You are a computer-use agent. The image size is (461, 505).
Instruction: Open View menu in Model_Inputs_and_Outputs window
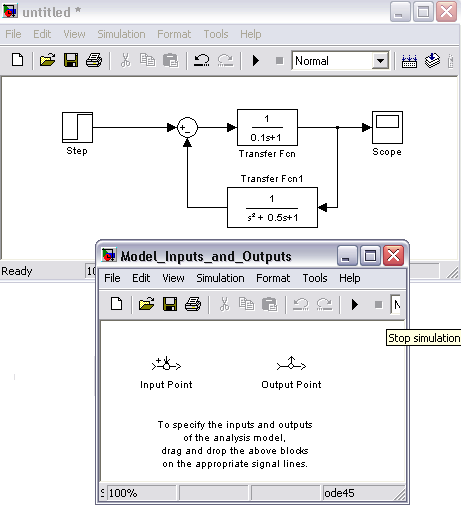[173, 278]
